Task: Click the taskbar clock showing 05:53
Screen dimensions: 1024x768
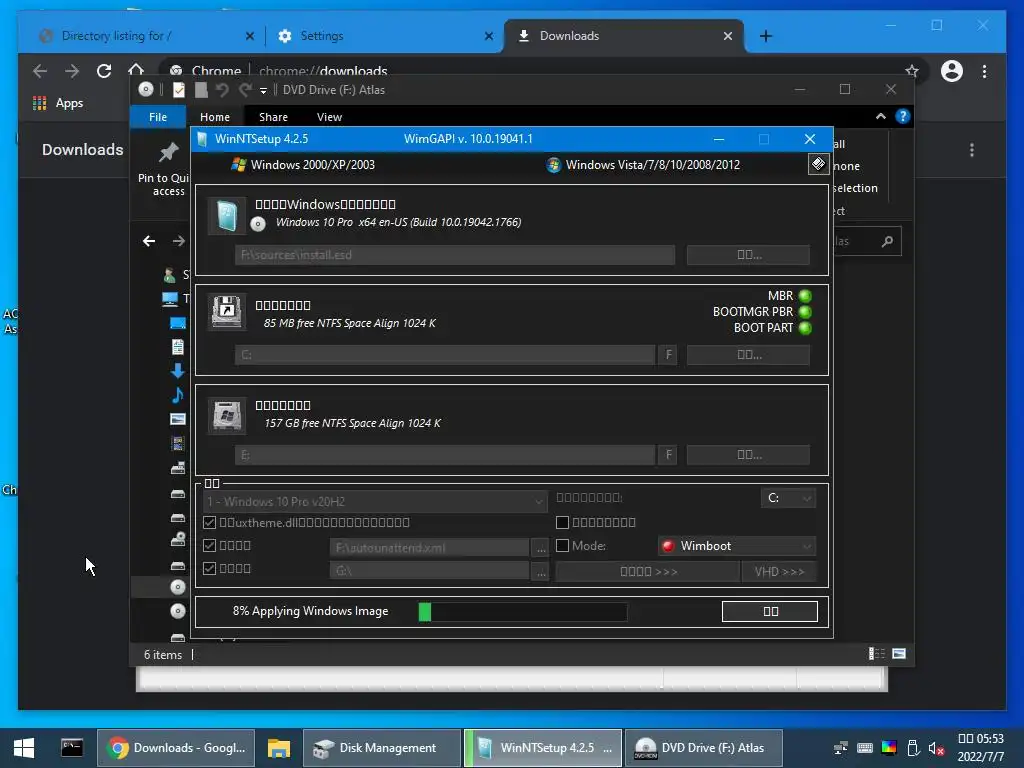Action: pyautogui.click(x=980, y=748)
